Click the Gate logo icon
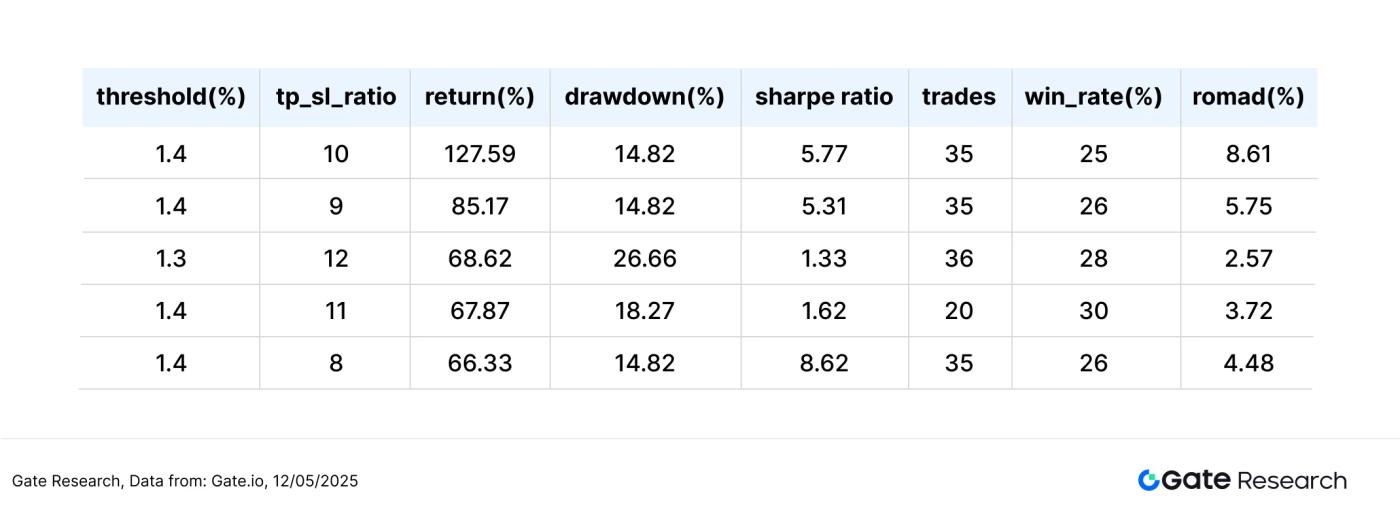Image resolution: width=1400 pixels, height=523 pixels. pos(1148,480)
